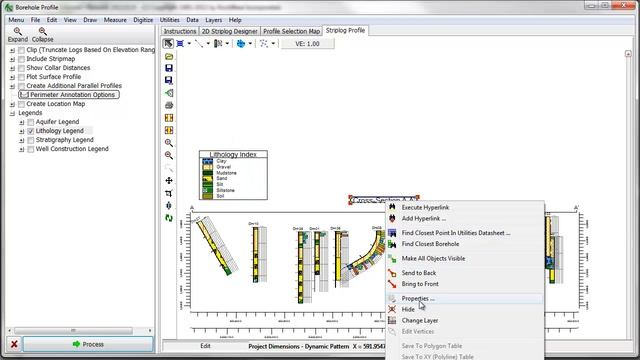Image resolution: width=640 pixels, height=360 pixels.
Task: Open the rectangle shapes tool dropdown arrow
Action: coord(189,43)
